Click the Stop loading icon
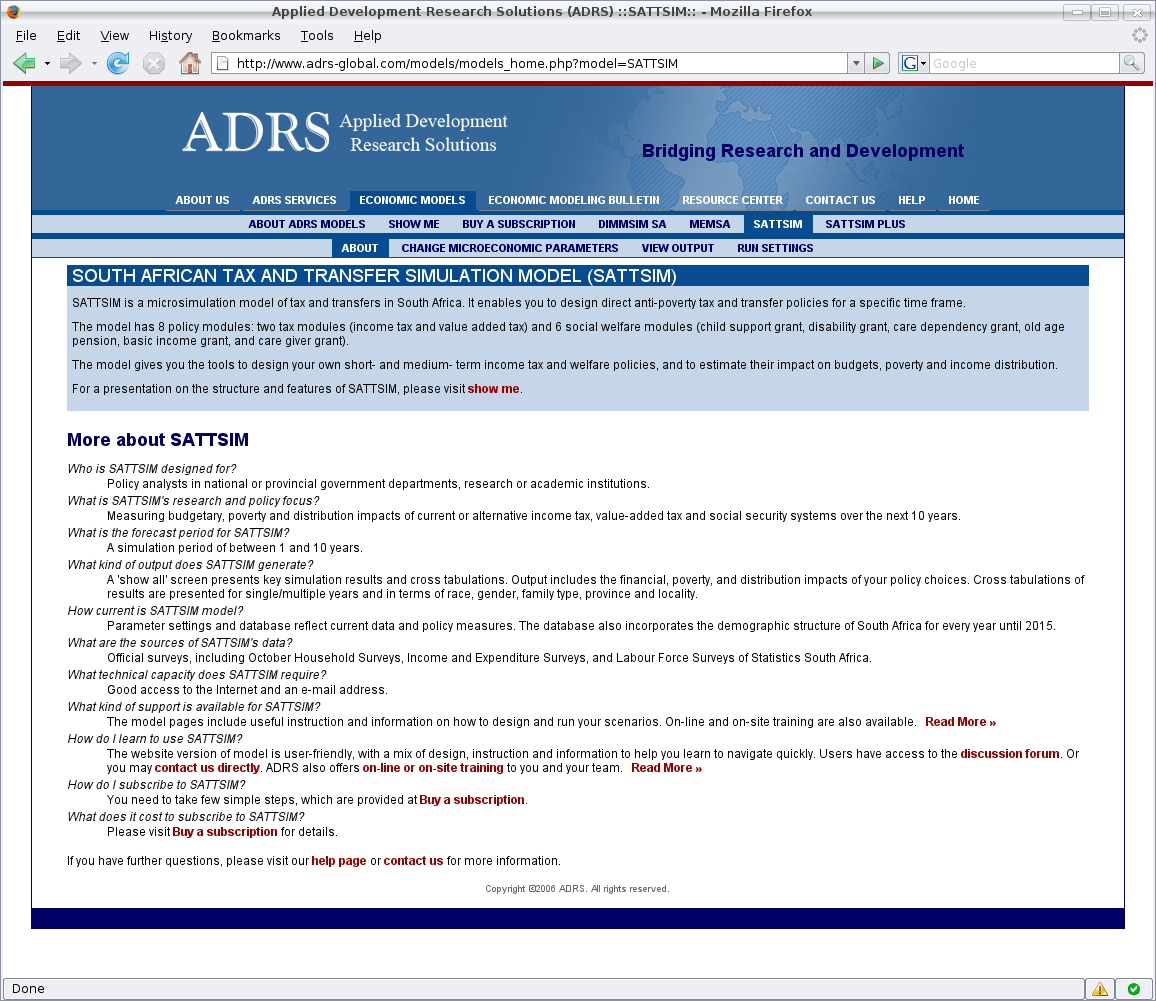Image resolution: width=1156 pixels, height=1001 pixels. pyautogui.click(x=153, y=64)
